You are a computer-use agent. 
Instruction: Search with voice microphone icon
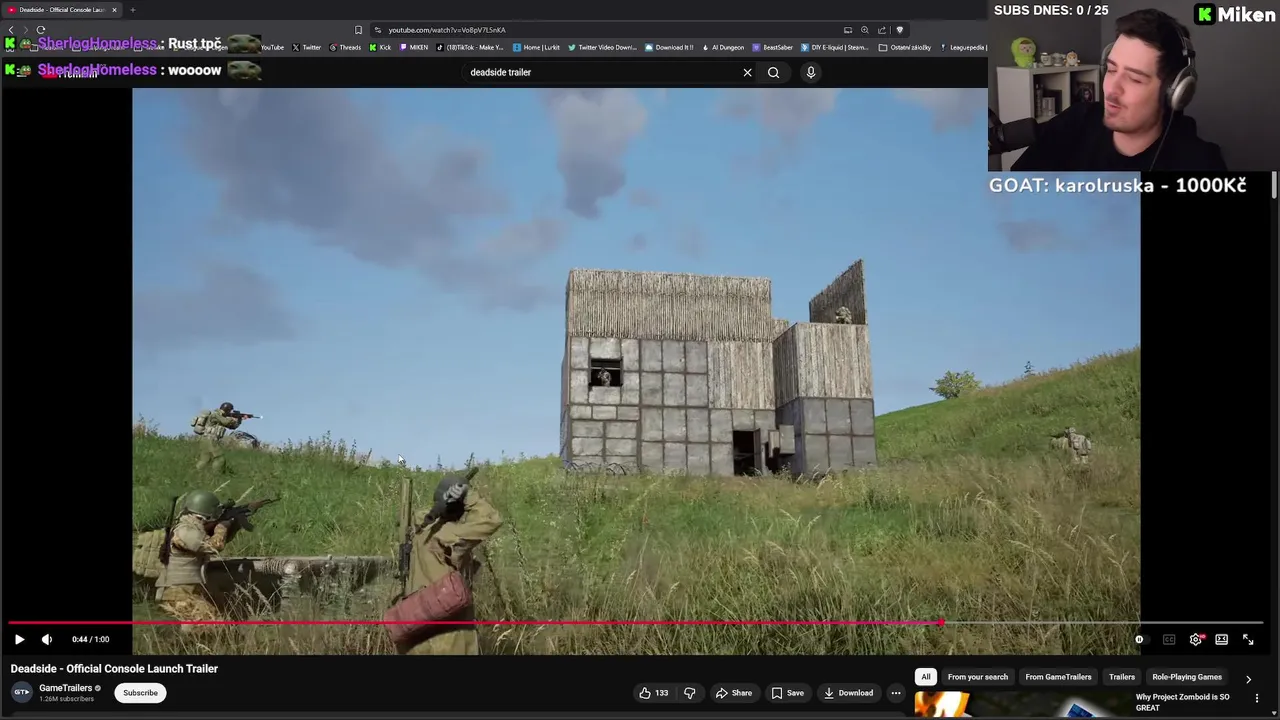pos(811,72)
